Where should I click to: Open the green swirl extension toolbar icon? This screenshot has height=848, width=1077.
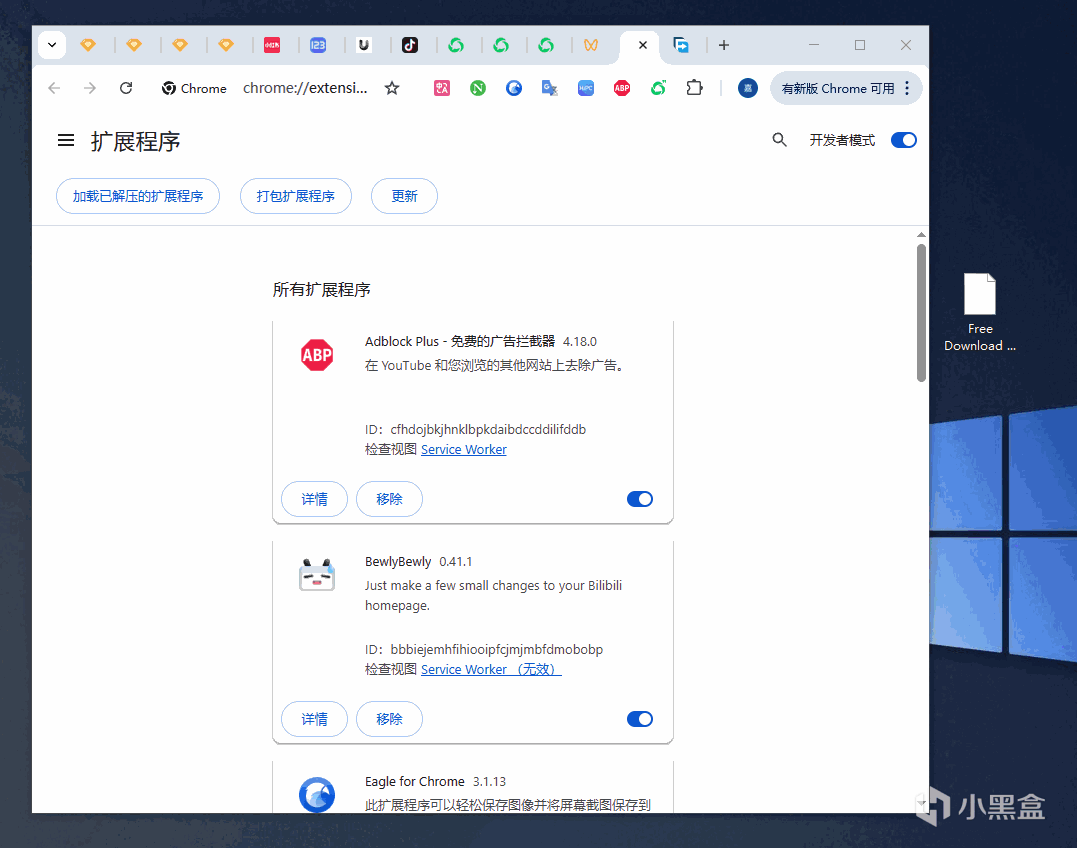click(659, 88)
